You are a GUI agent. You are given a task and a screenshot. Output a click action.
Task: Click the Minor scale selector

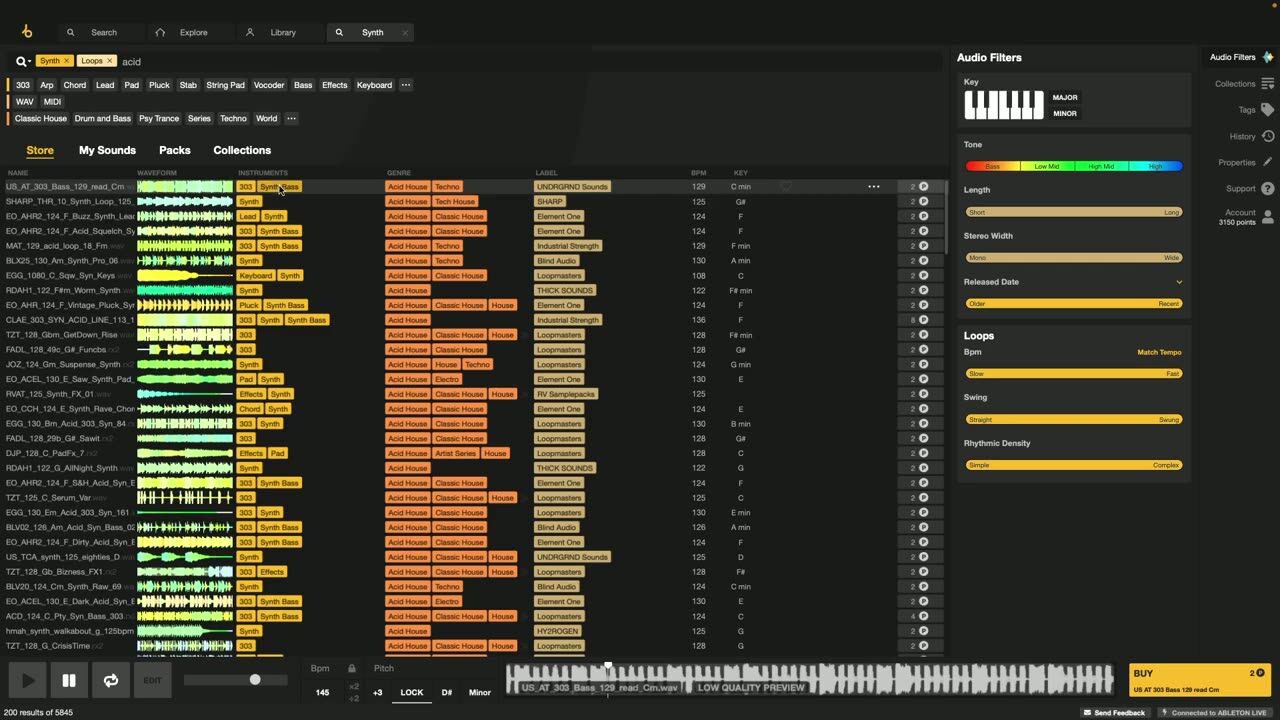pyautogui.click(x=480, y=692)
